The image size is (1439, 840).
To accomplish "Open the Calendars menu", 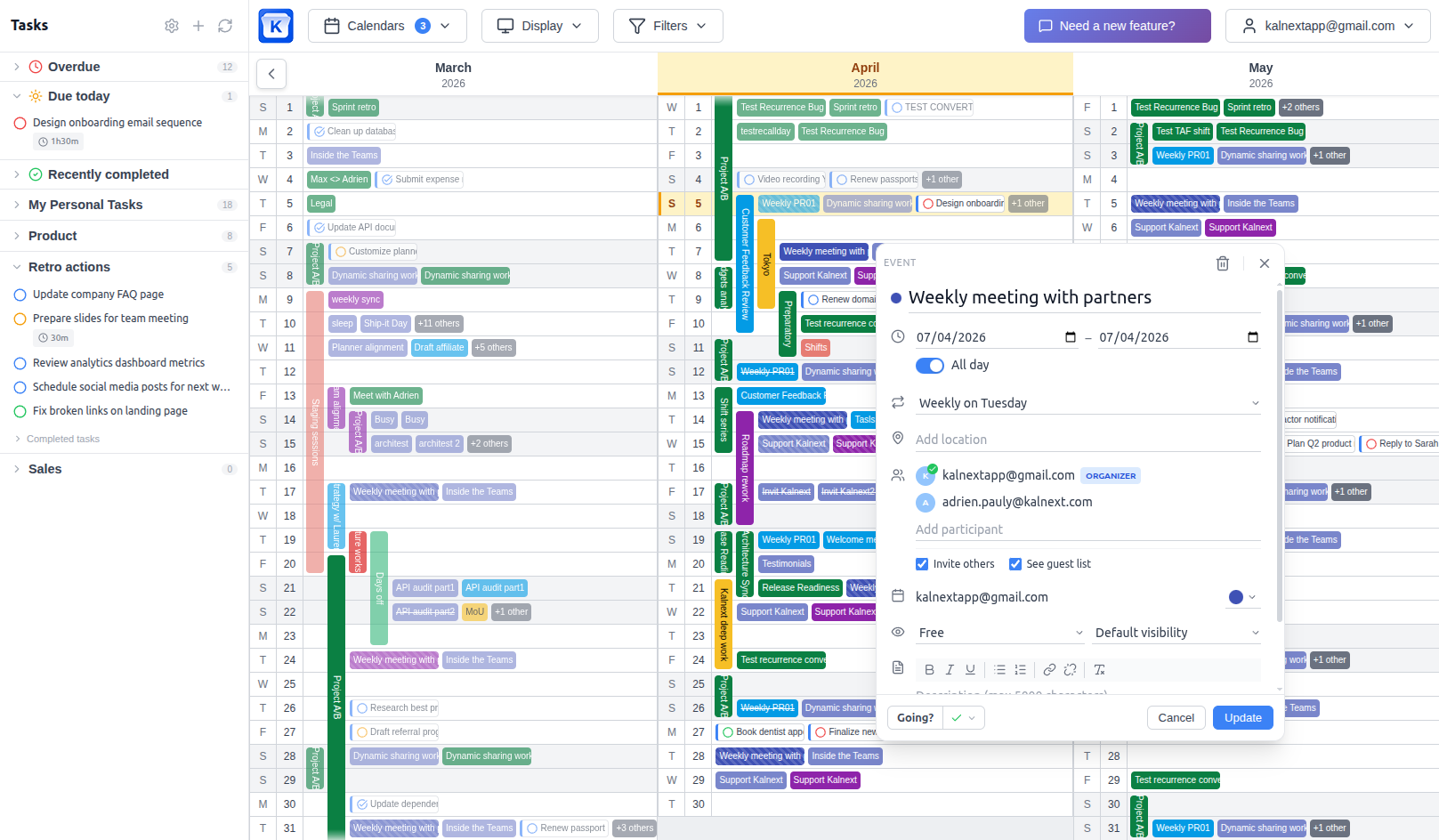I will [x=387, y=26].
